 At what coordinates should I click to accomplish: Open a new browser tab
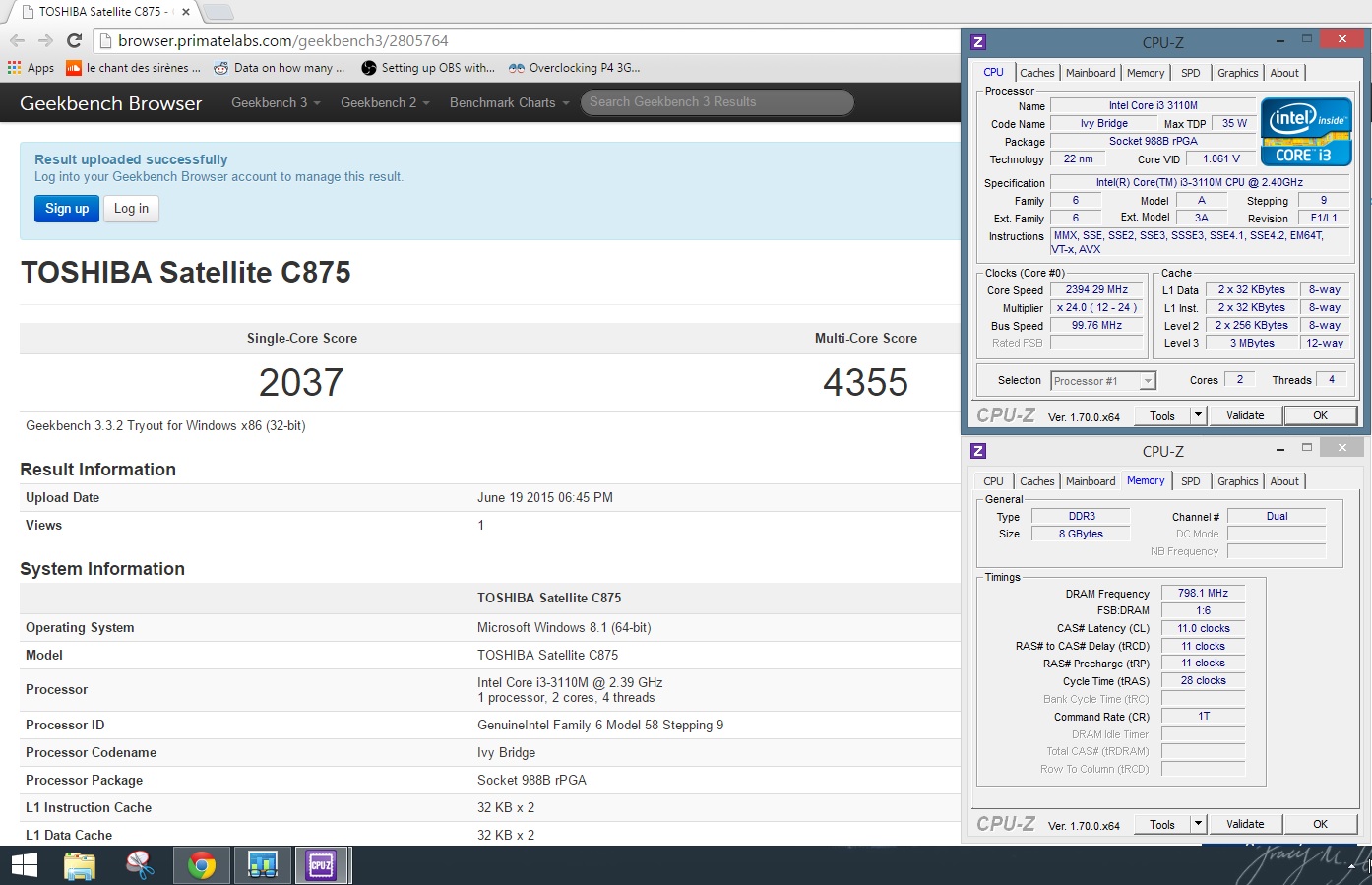click(x=218, y=12)
